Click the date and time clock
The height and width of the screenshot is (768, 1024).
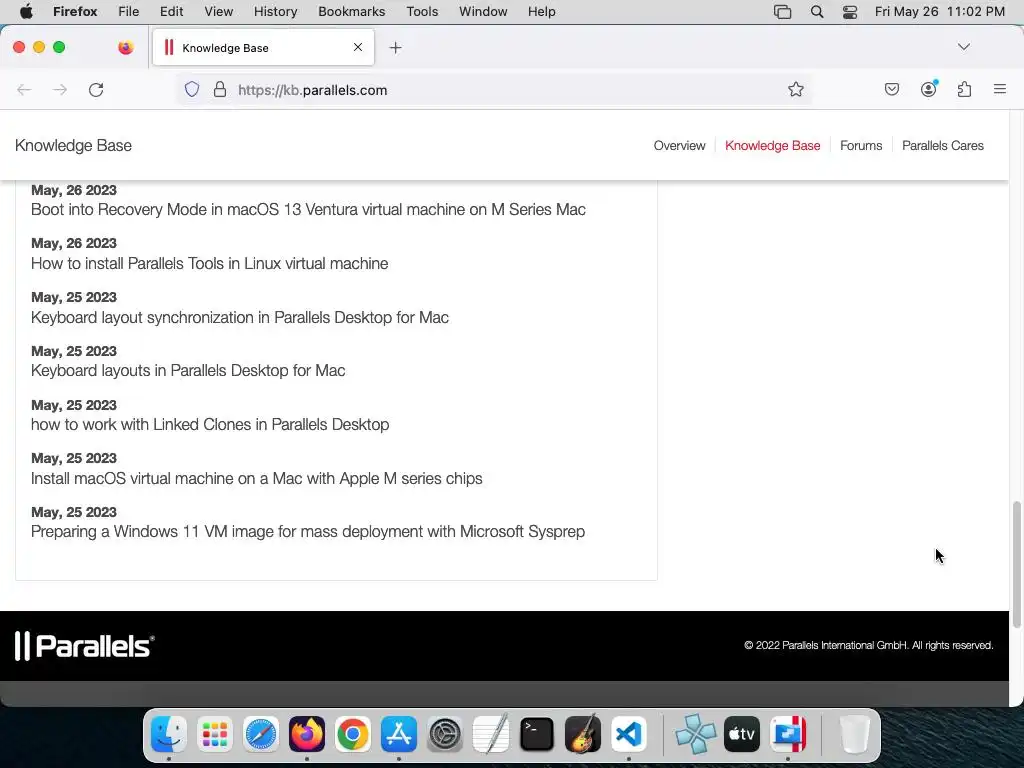tap(940, 12)
